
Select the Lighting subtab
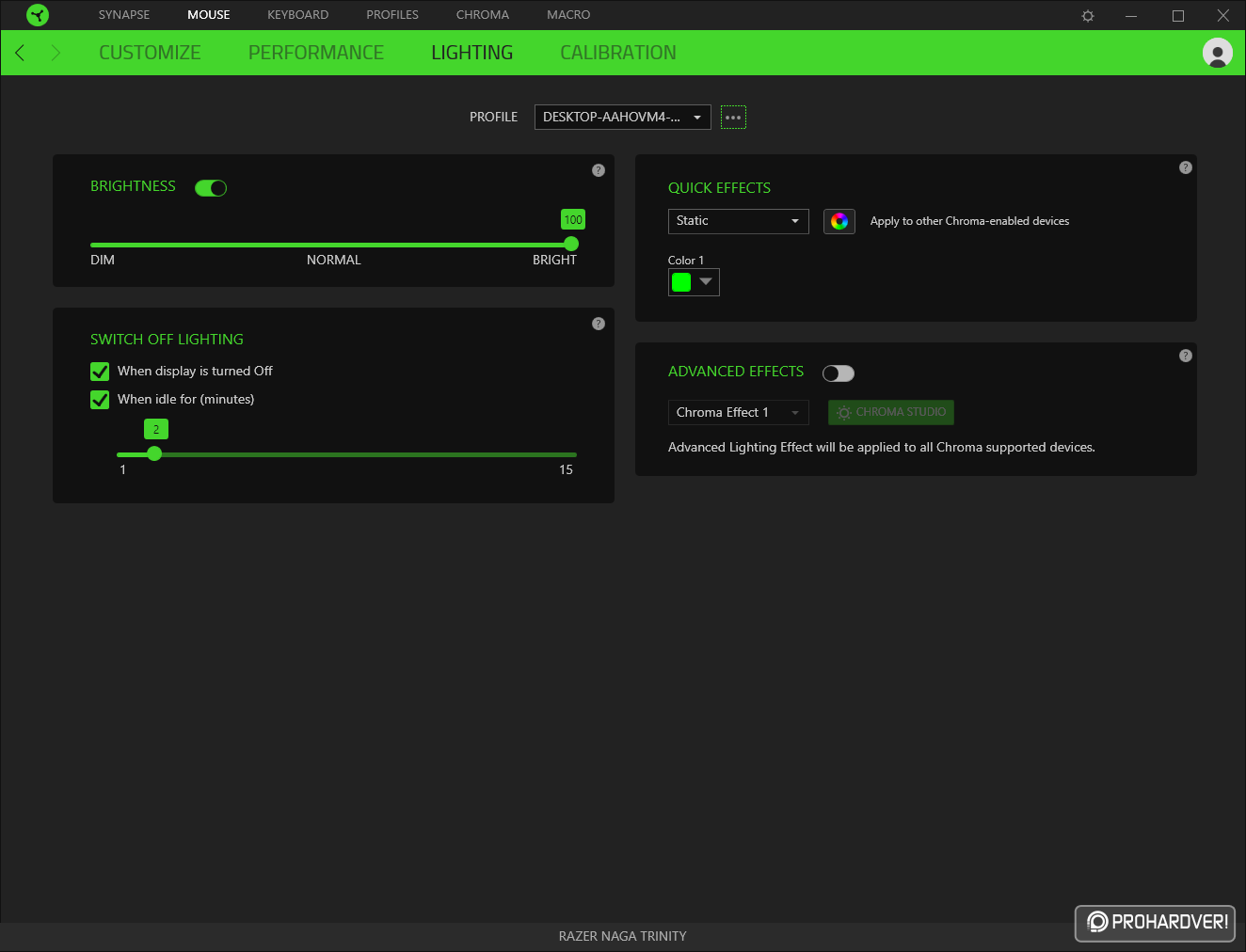[x=472, y=53]
